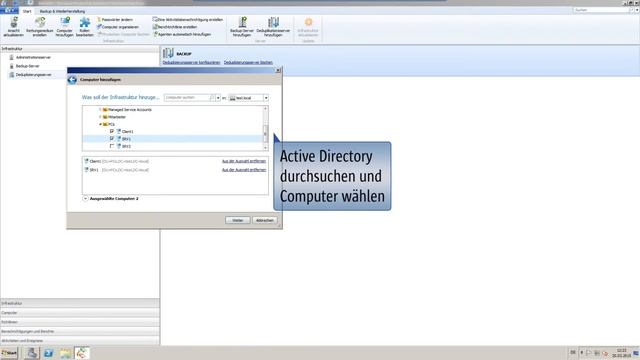Open the Aktivitäten und Ereignisse pane section

80,340
